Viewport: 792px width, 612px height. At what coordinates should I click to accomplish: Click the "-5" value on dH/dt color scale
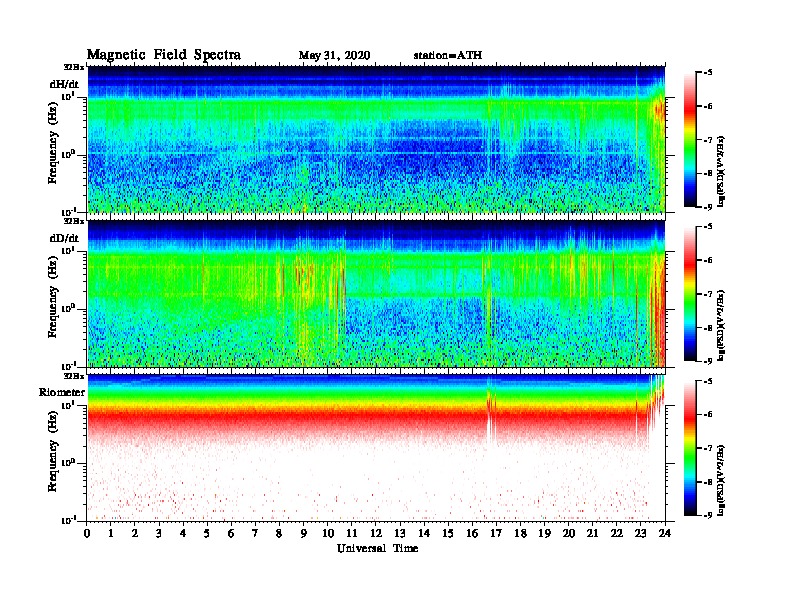click(708, 73)
